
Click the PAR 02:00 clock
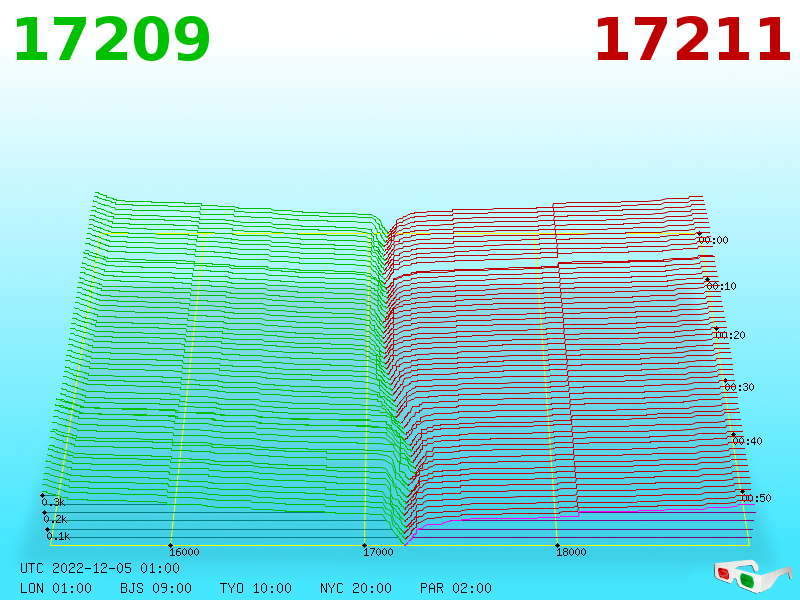456,588
